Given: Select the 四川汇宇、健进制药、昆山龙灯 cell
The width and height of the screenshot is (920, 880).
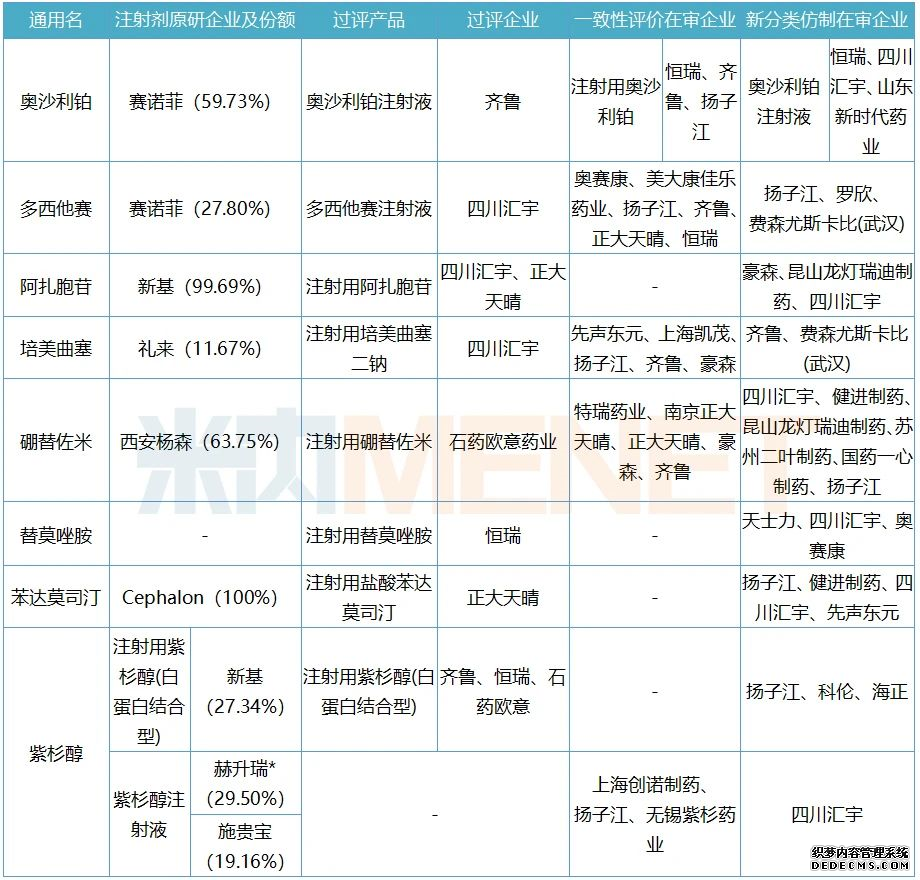Looking at the screenshot, I should coord(827,441).
